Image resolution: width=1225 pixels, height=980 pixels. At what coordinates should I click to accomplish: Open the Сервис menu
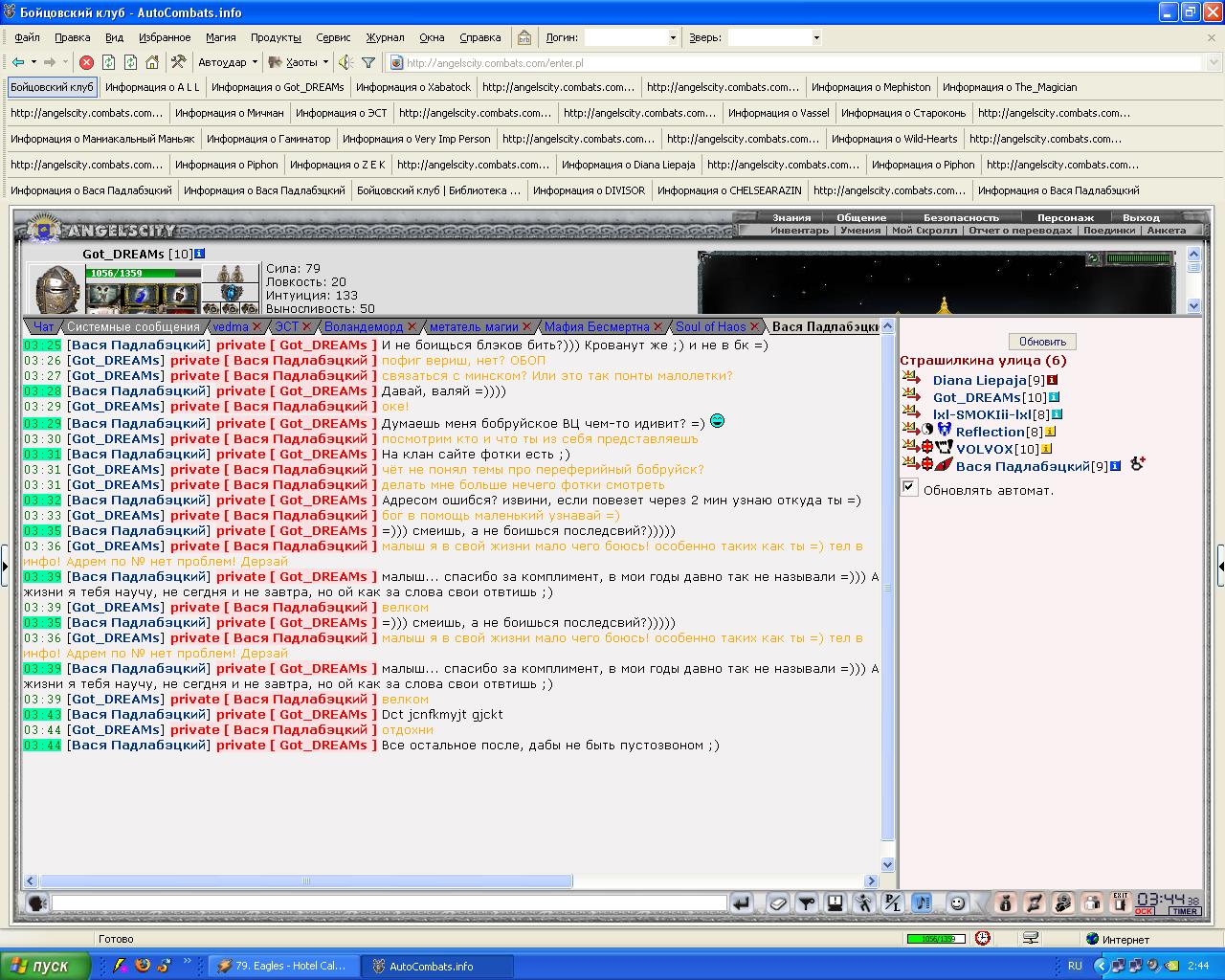[x=333, y=37]
